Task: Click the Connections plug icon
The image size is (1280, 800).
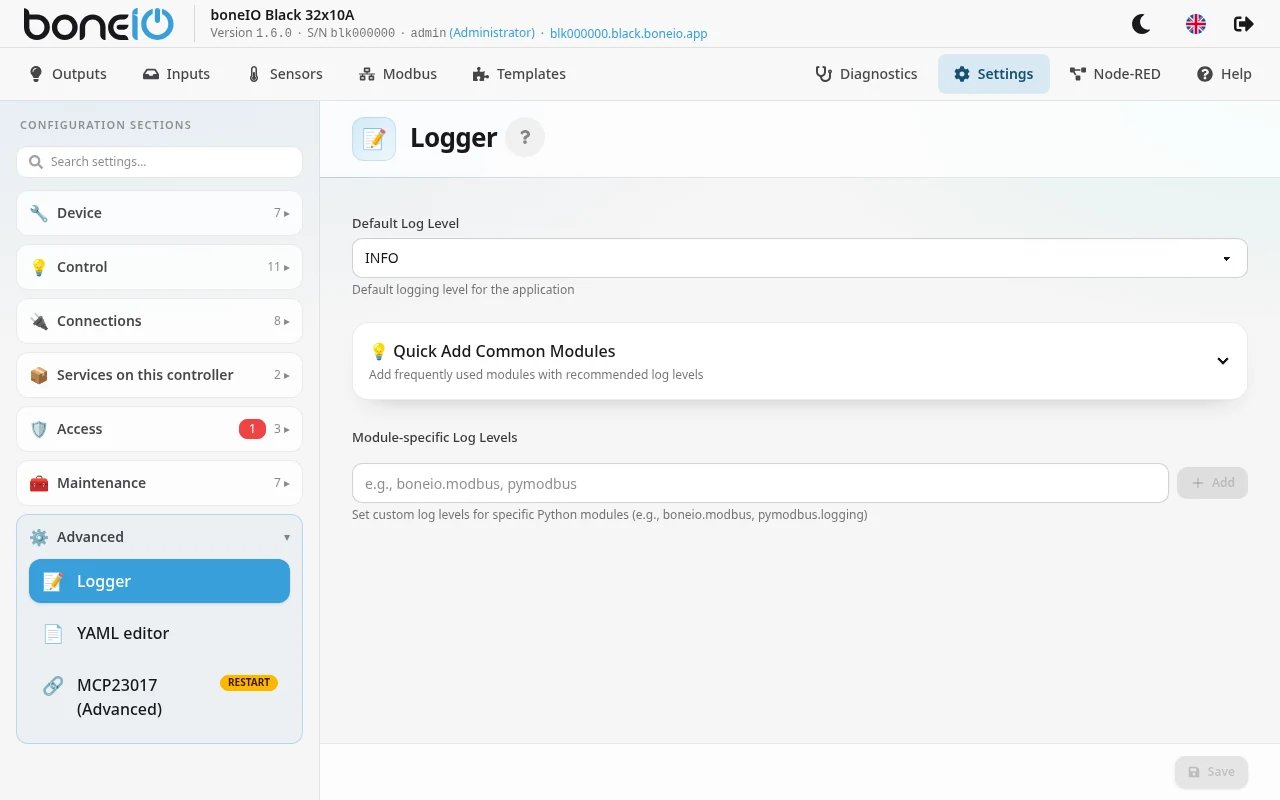Action: pyautogui.click(x=39, y=321)
